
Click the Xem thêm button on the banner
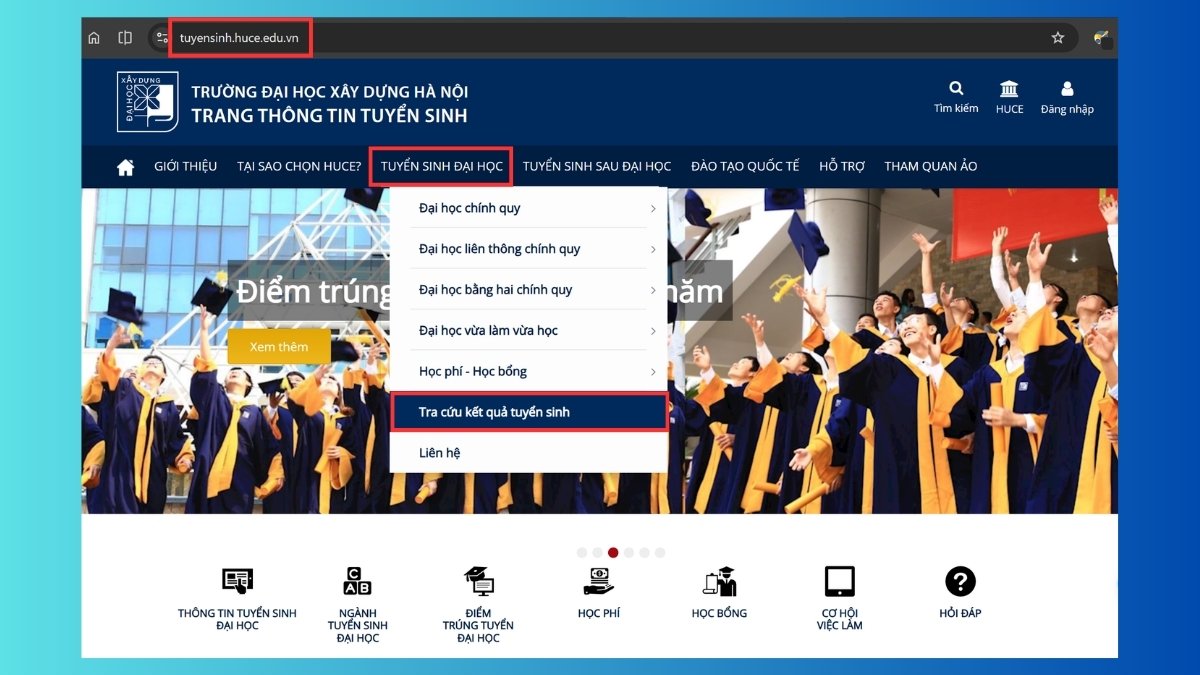click(x=279, y=347)
